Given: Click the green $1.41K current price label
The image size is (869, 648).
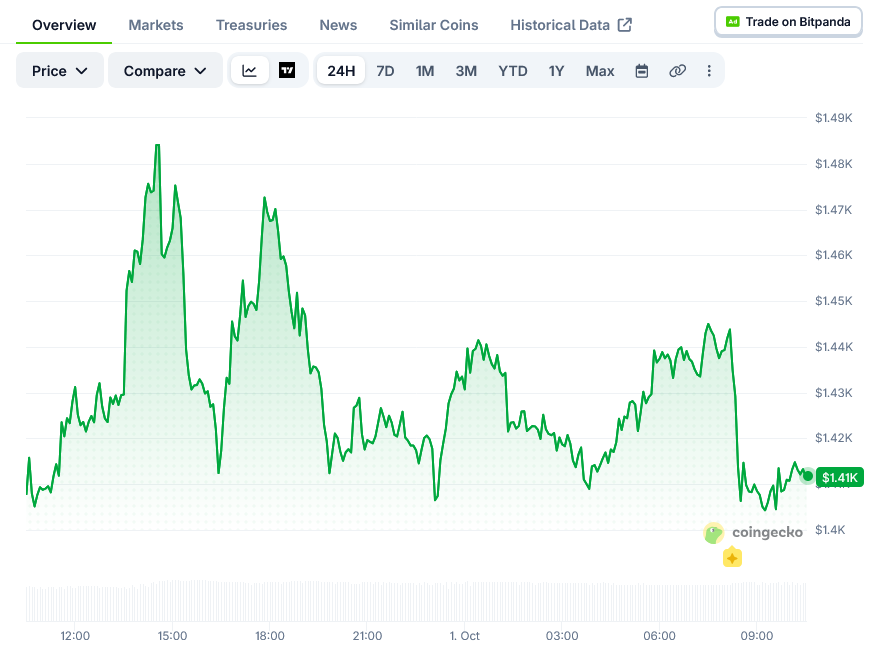Looking at the screenshot, I should [x=840, y=477].
